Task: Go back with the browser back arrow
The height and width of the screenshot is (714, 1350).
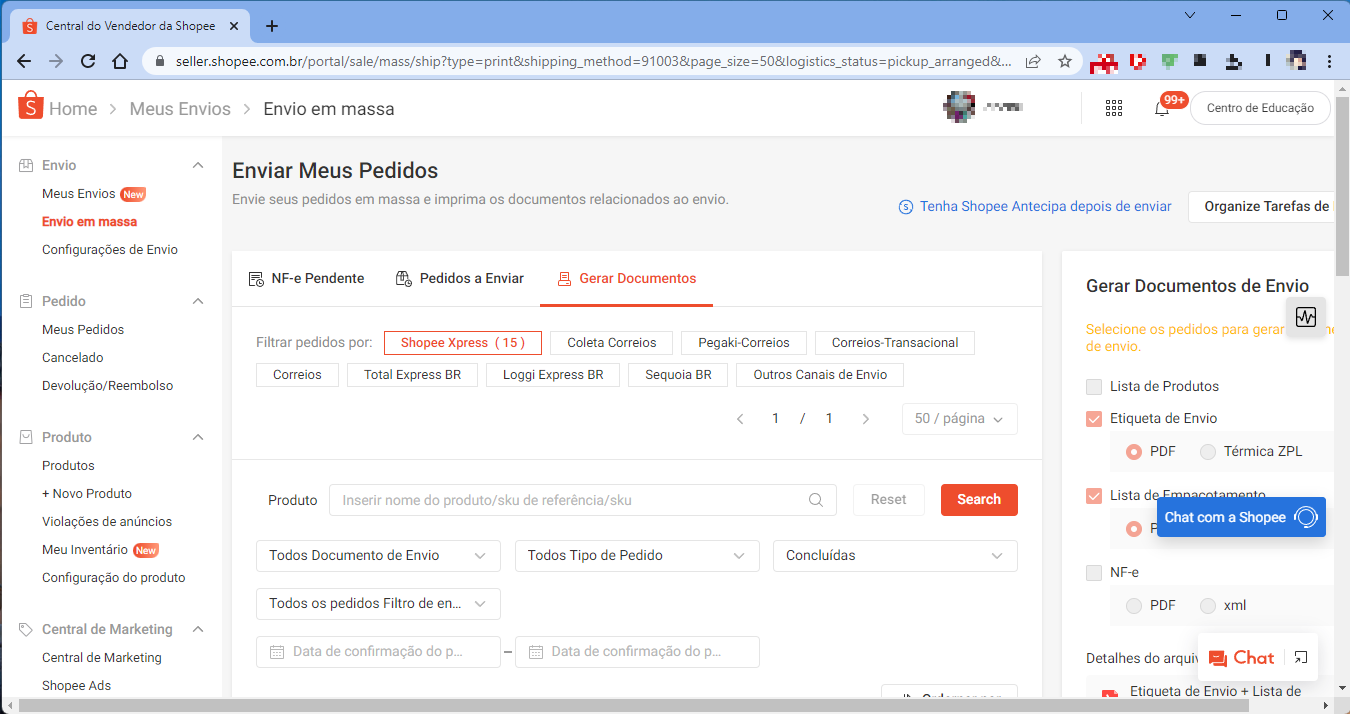Action: [x=24, y=61]
